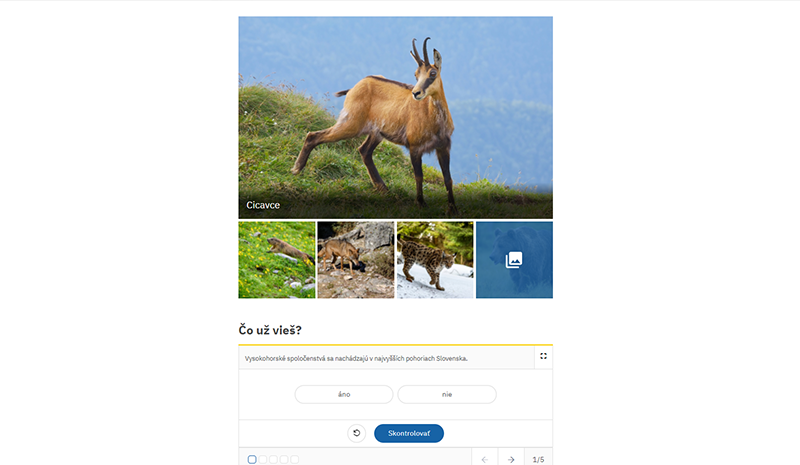
Task: Click the 1/5 page counter
Action: pos(538,459)
